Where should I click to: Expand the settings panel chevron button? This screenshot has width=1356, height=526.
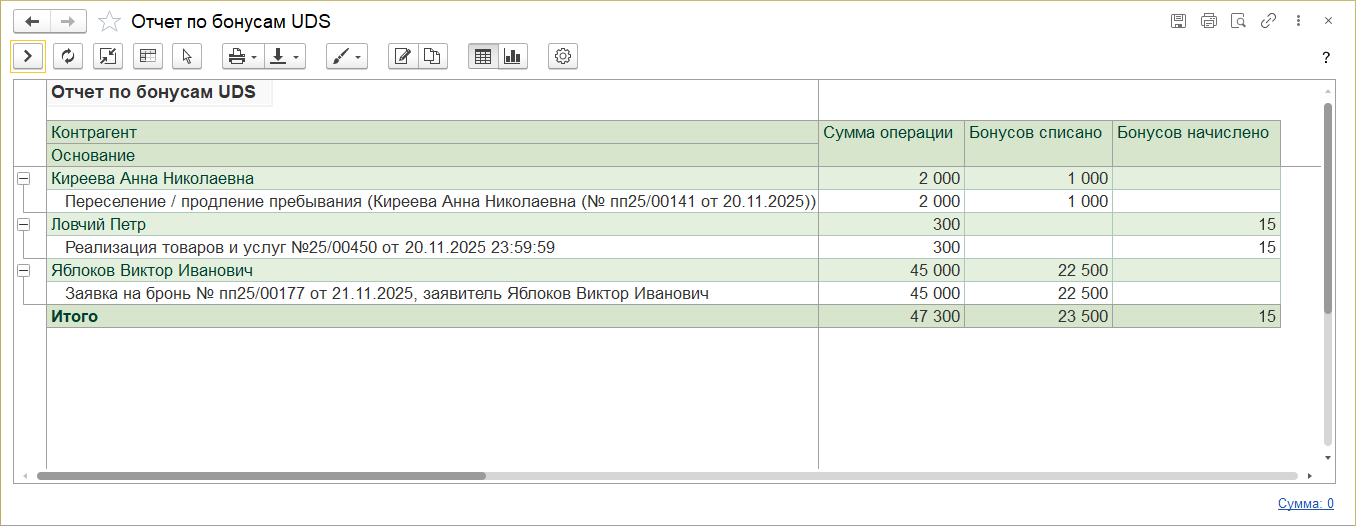point(28,57)
